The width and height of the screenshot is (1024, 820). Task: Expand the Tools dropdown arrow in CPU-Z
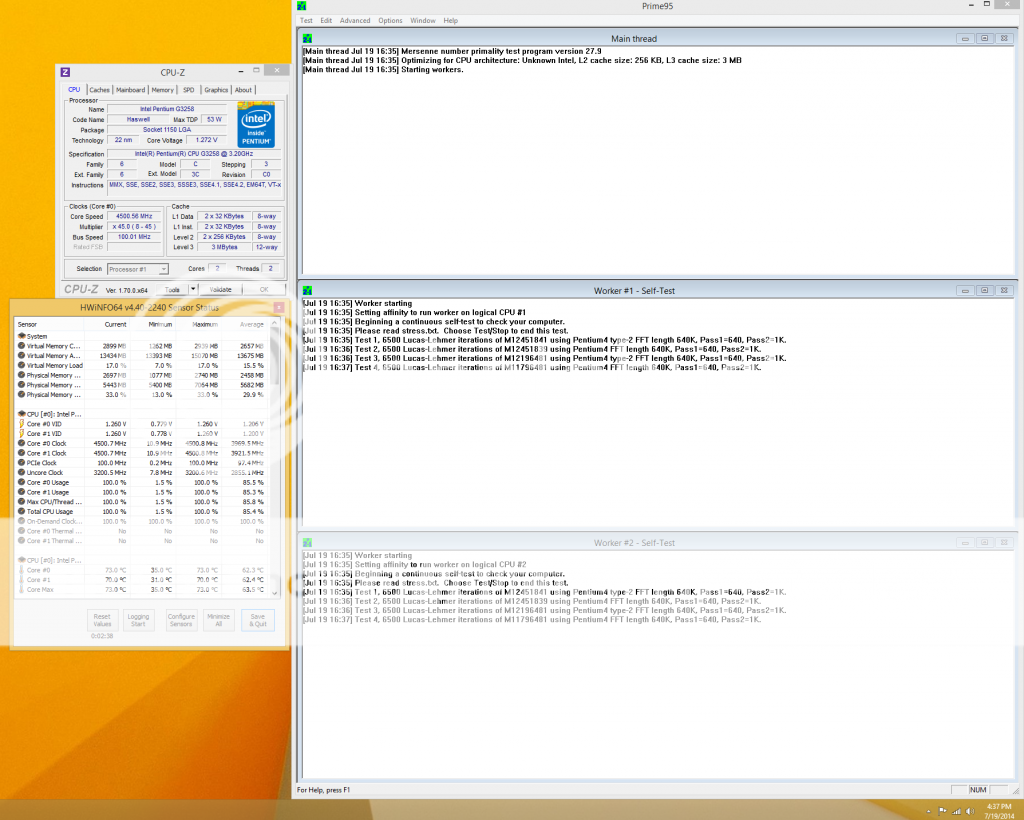point(191,290)
